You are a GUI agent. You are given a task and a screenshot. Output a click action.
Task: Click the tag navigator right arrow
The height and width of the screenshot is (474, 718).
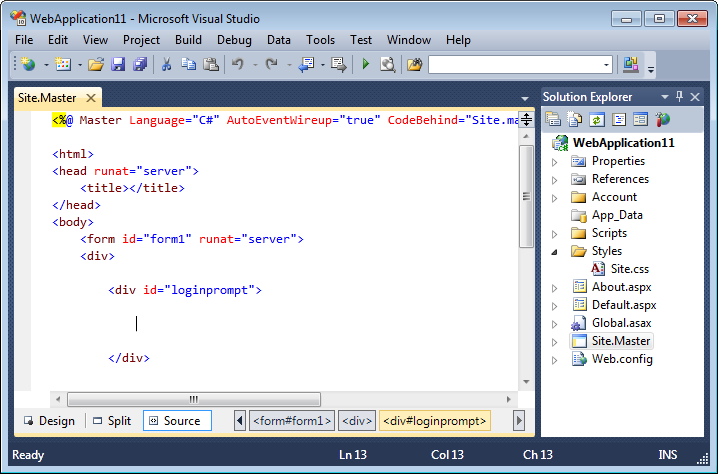(519, 421)
